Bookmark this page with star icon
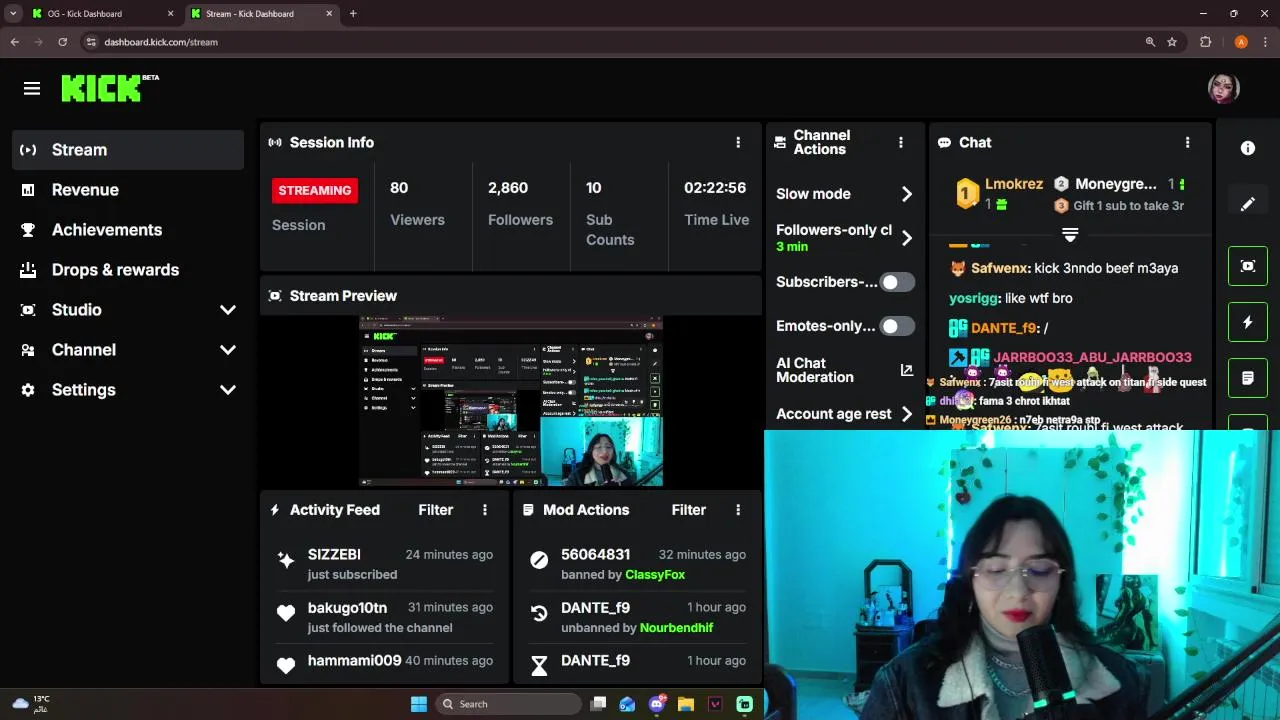Image resolution: width=1280 pixels, height=720 pixels. coord(1172,42)
